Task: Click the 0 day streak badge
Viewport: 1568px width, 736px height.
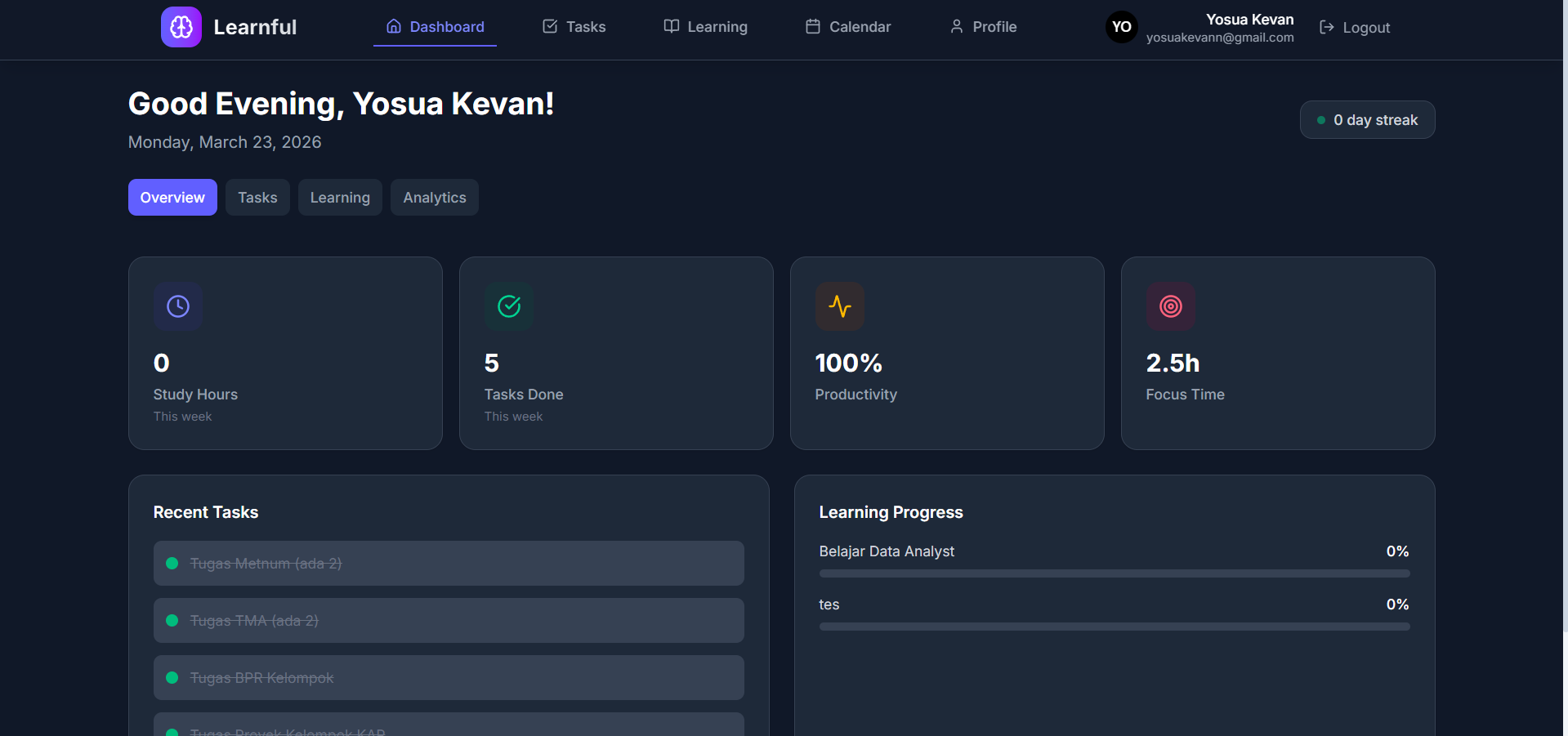Action: (x=1367, y=120)
